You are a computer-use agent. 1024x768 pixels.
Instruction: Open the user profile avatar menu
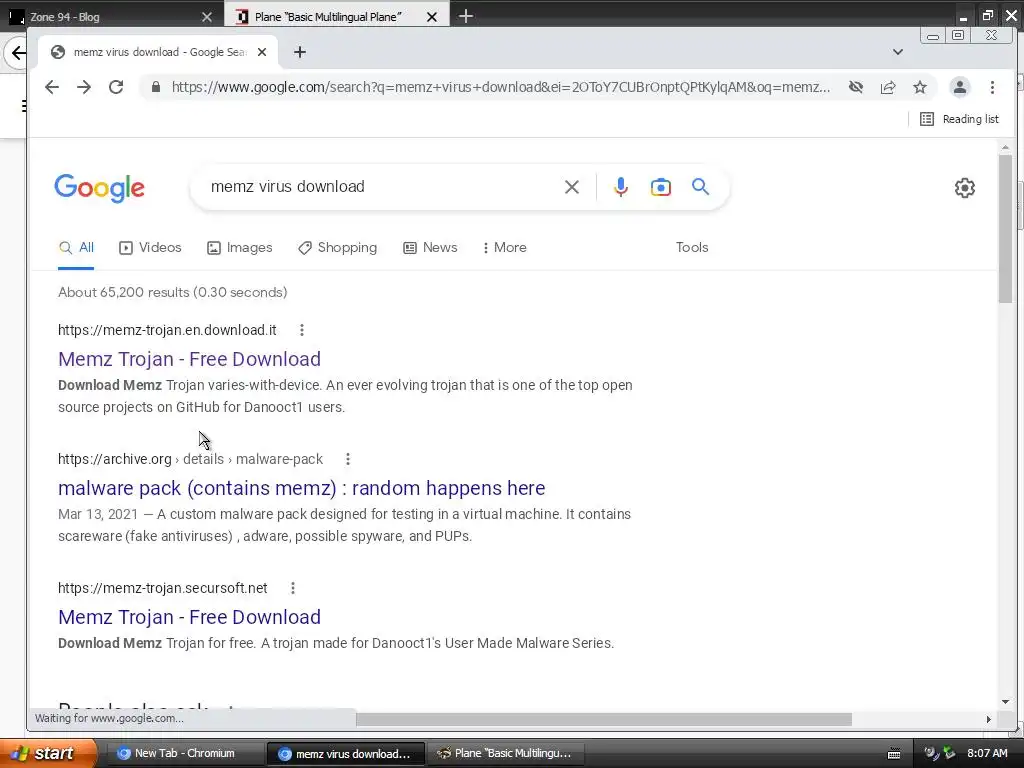(959, 87)
